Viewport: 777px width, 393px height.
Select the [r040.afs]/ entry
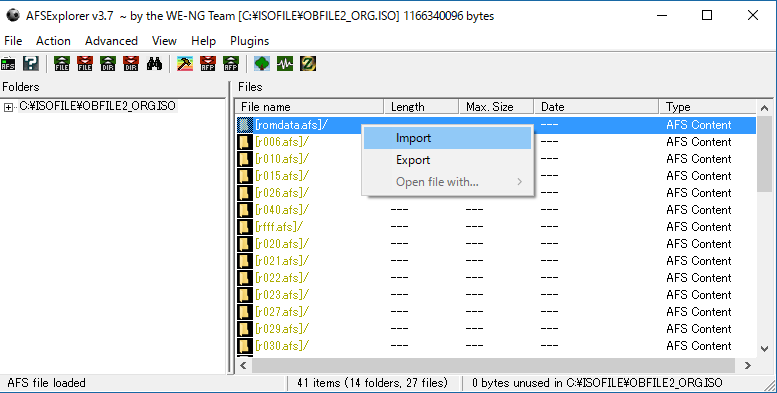coord(282,210)
